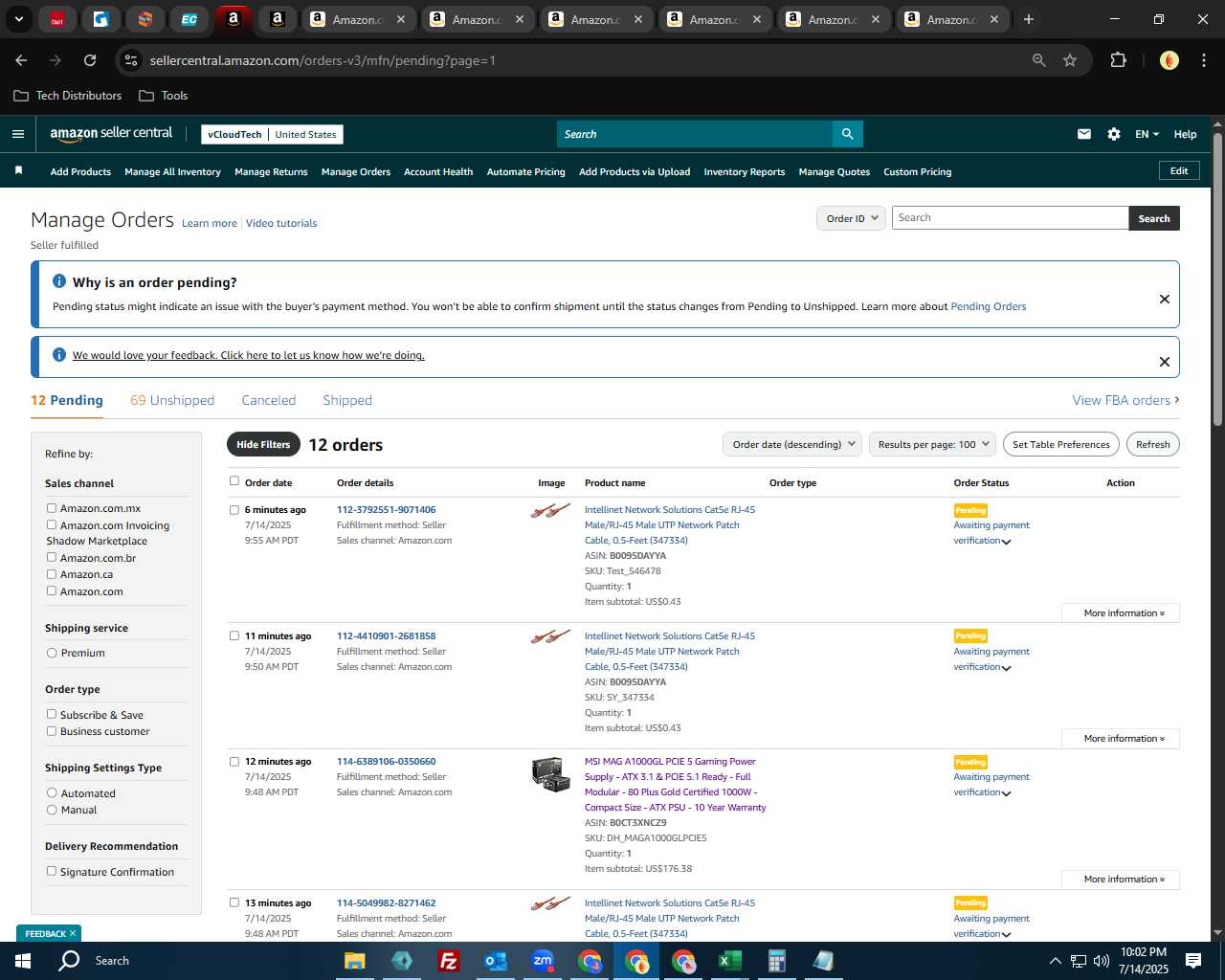
Task: Click the Refresh button
Action: (1152, 444)
